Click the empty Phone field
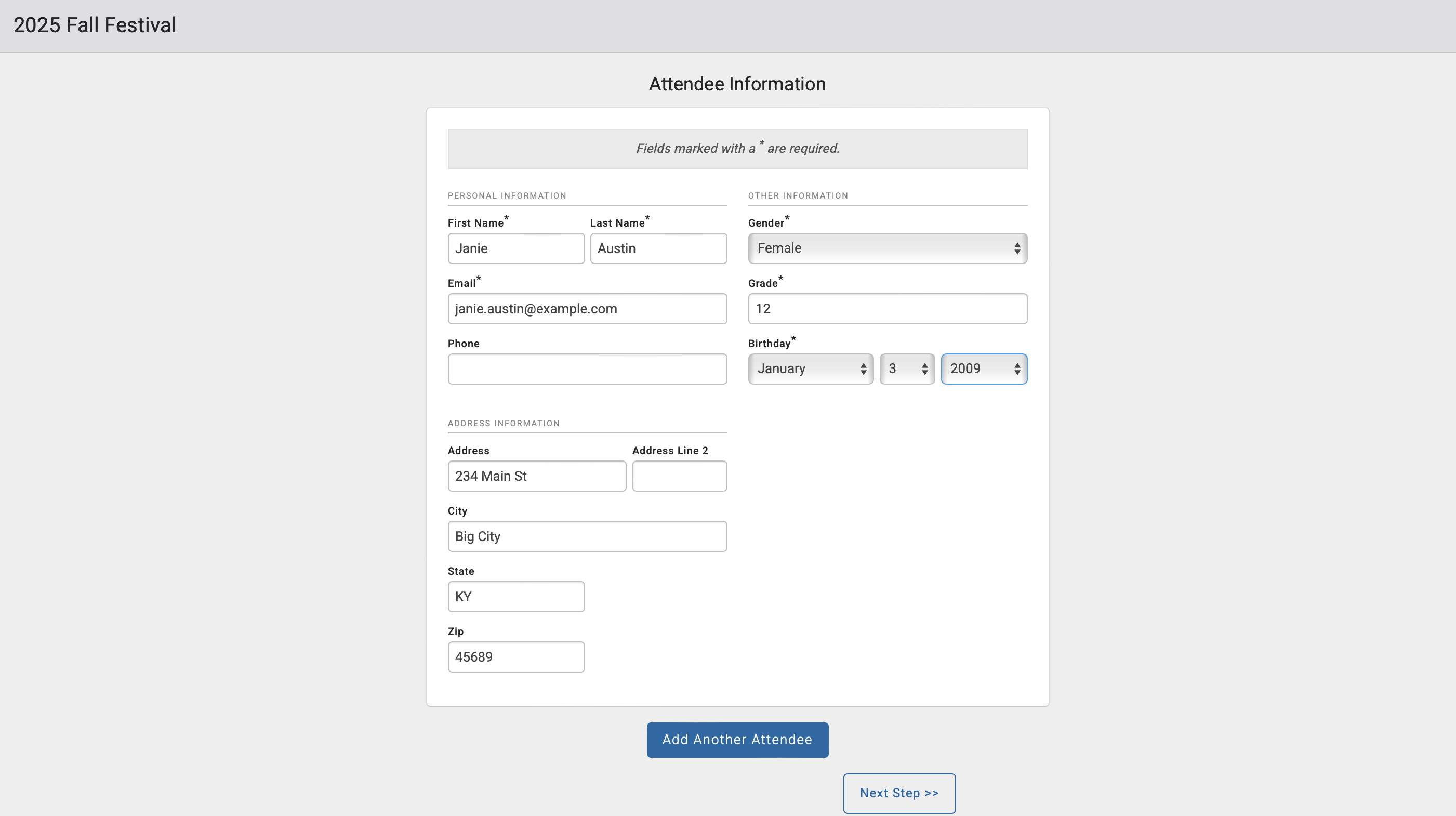This screenshot has width=1456, height=816. click(x=587, y=368)
